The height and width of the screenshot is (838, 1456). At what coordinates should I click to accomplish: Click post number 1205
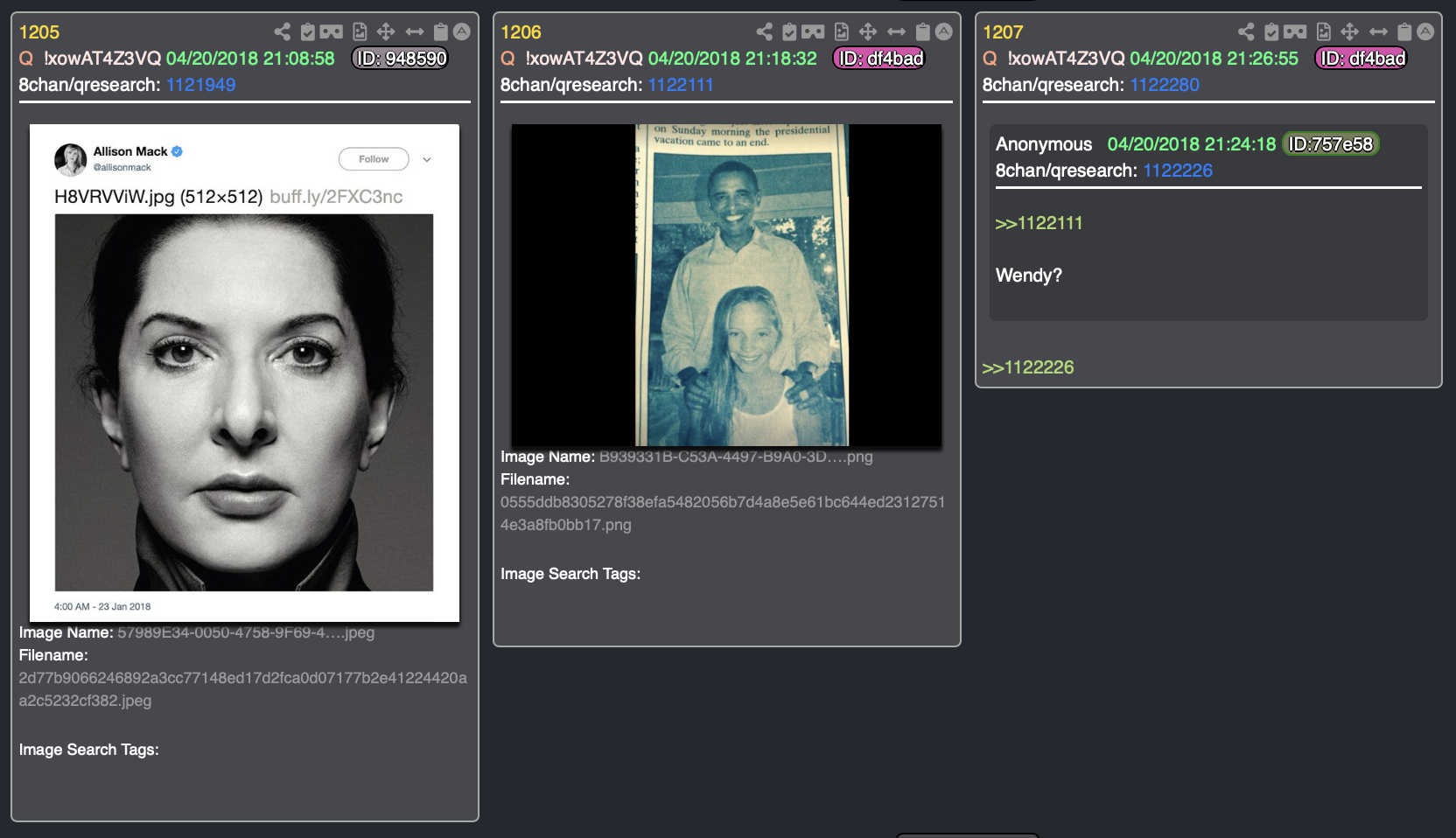click(39, 32)
